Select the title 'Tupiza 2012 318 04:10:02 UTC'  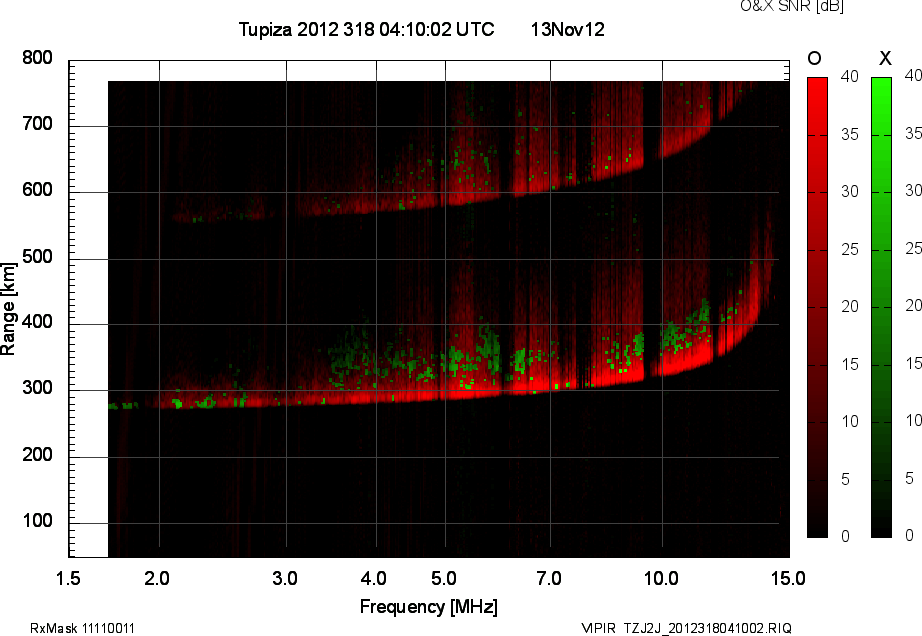pos(366,29)
